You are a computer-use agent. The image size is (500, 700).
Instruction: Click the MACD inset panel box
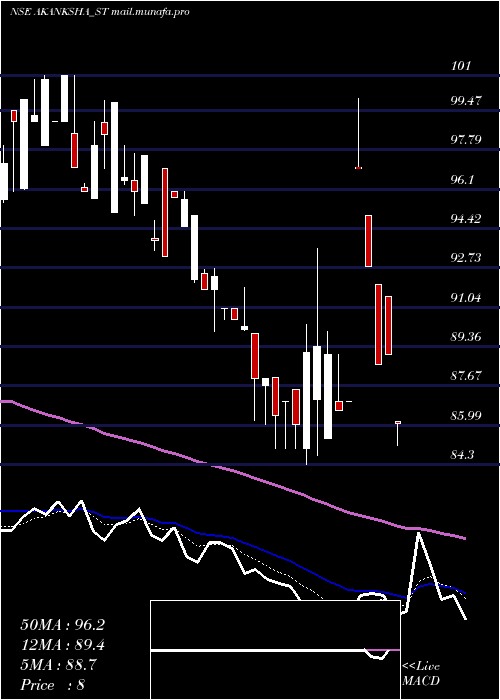coord(275,650)
